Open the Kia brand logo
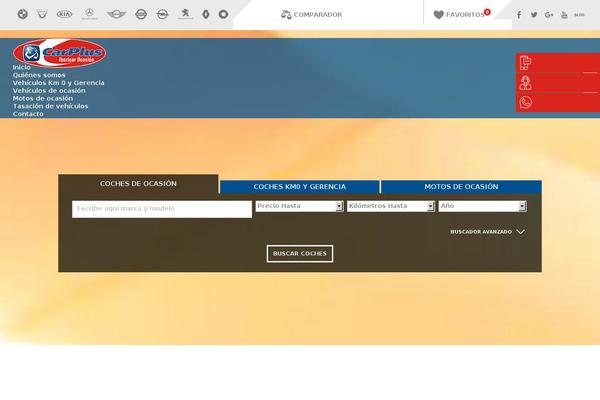The image size is (600, 400). pyautogui.click(x=64, y=15)
